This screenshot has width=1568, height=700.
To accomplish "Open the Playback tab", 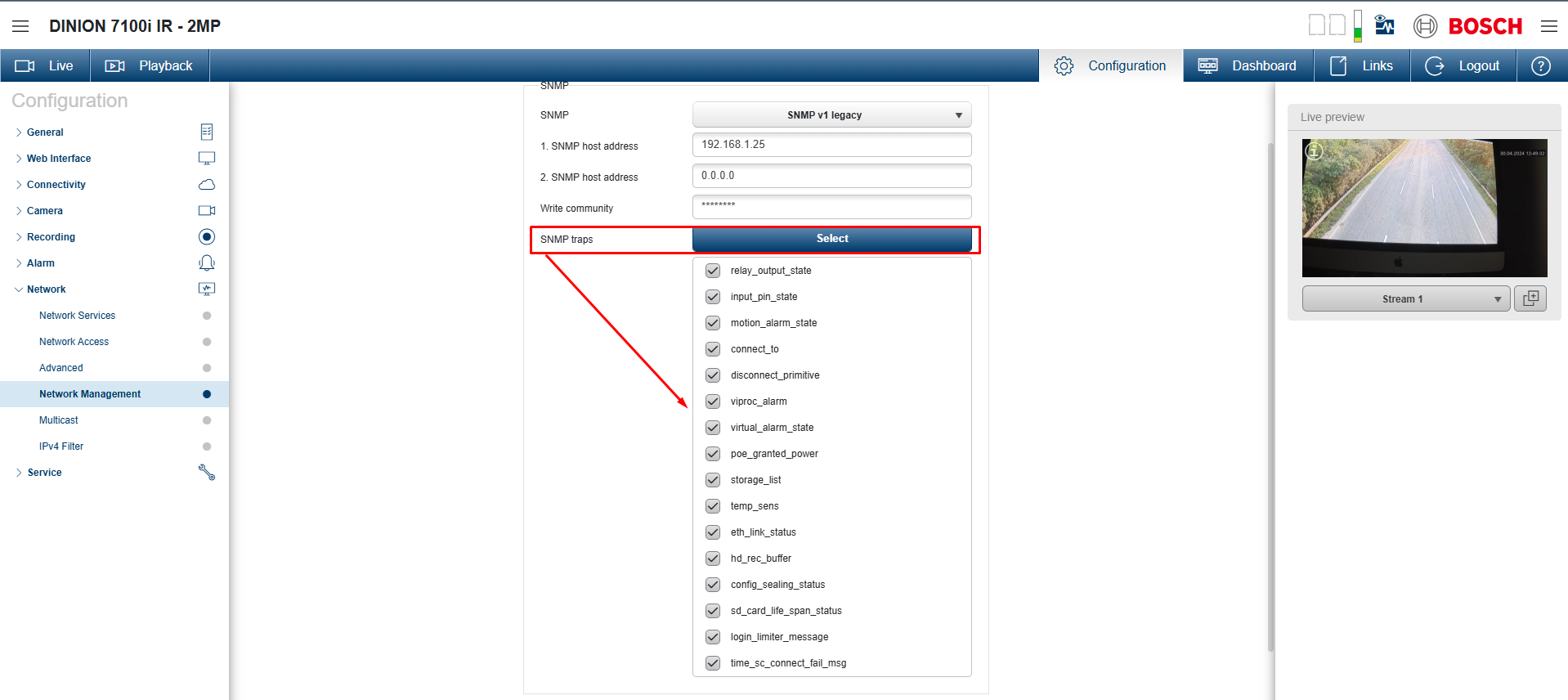I will pos(150,65).
